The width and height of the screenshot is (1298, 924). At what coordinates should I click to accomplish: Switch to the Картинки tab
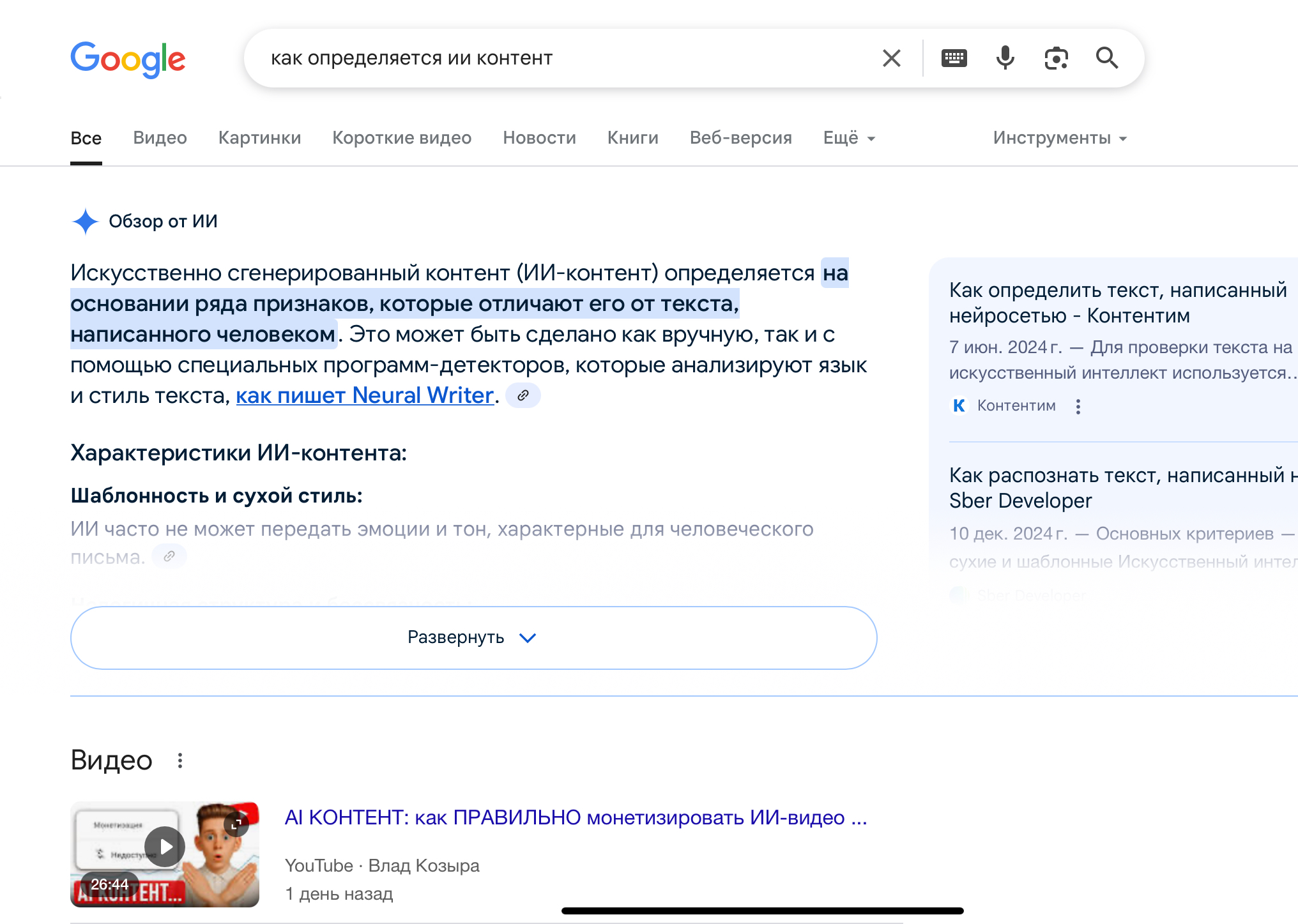(259, 138)
